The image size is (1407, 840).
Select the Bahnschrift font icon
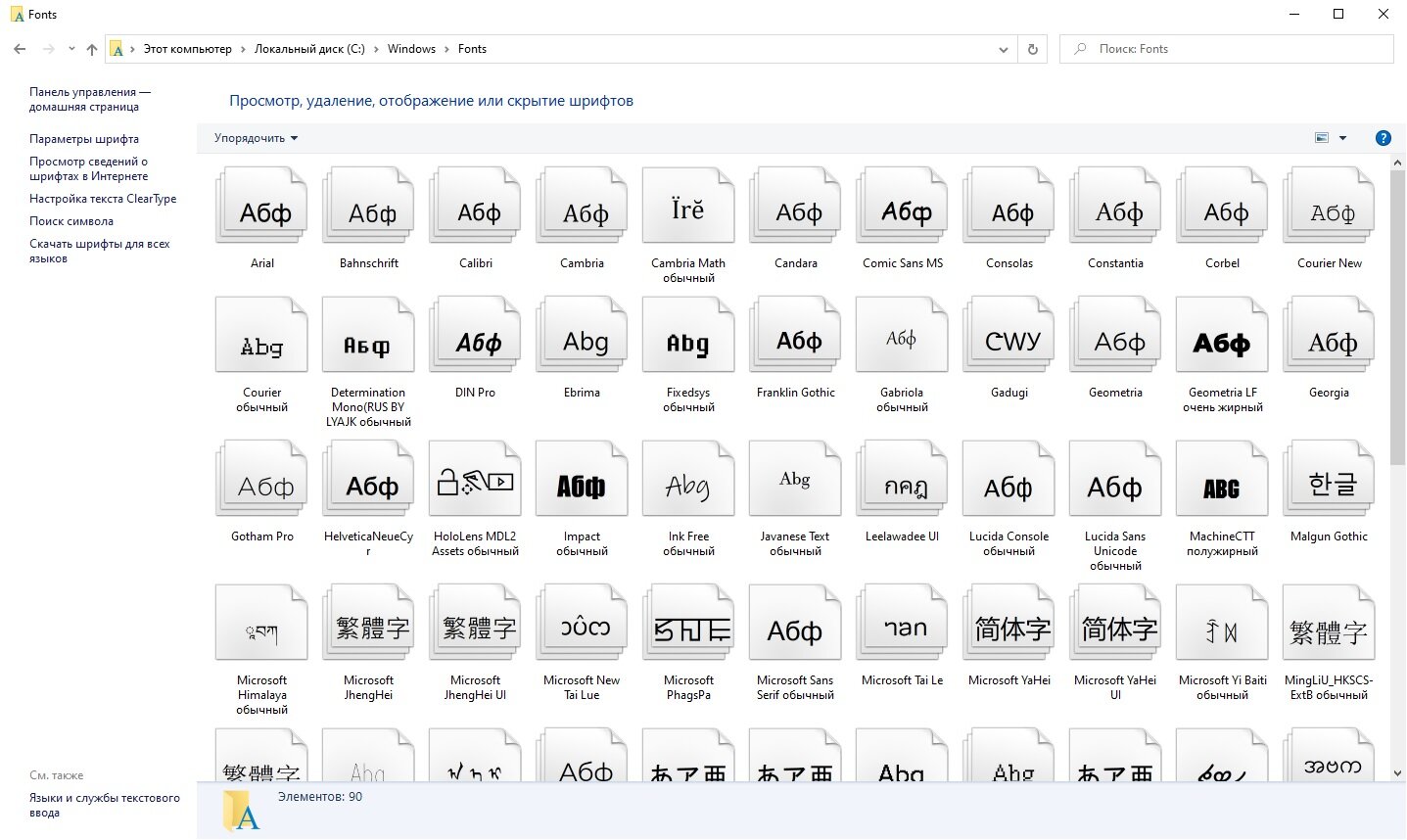368,206
